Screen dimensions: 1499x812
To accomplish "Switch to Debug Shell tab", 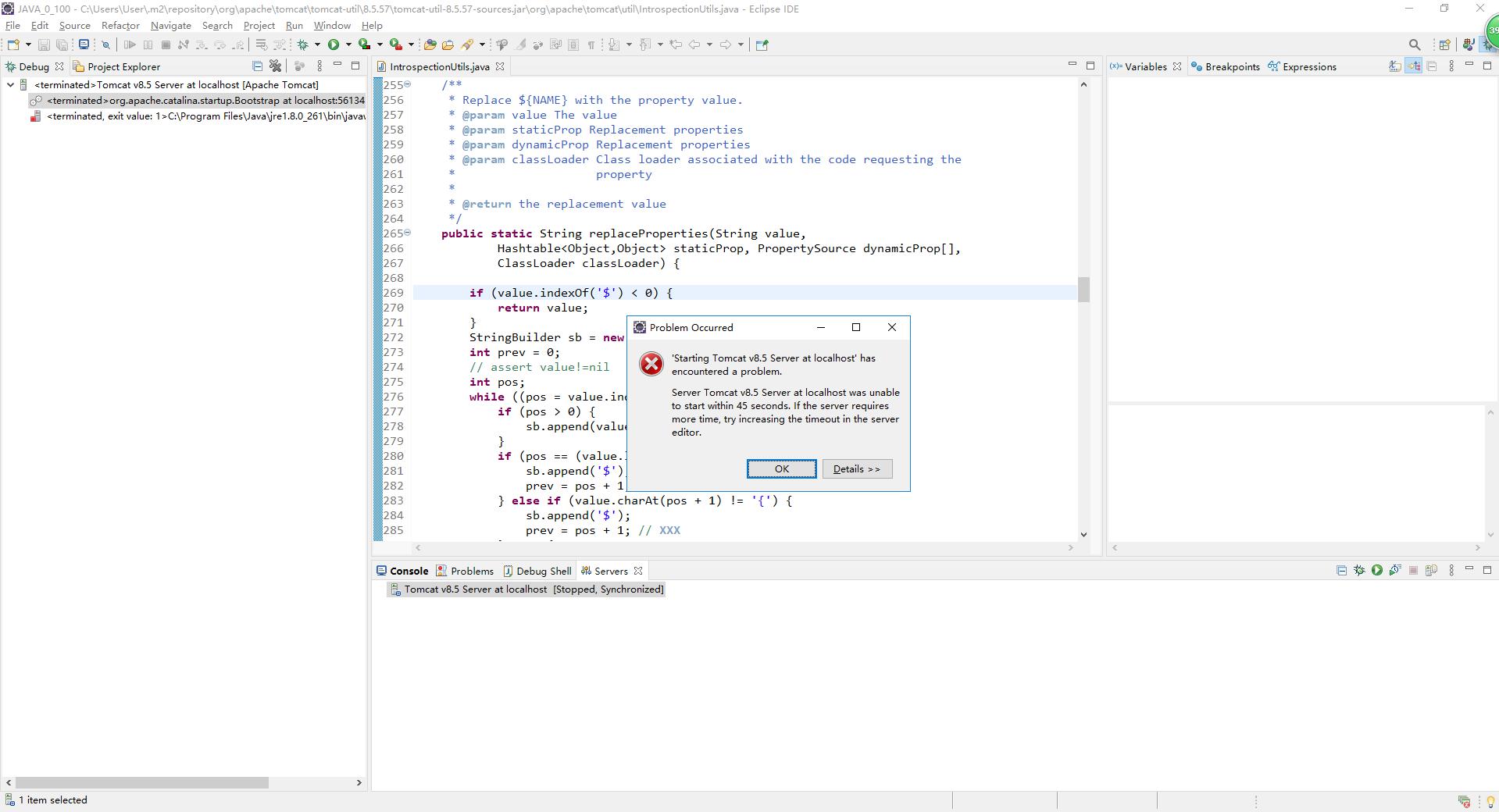I will pos(537,571).
